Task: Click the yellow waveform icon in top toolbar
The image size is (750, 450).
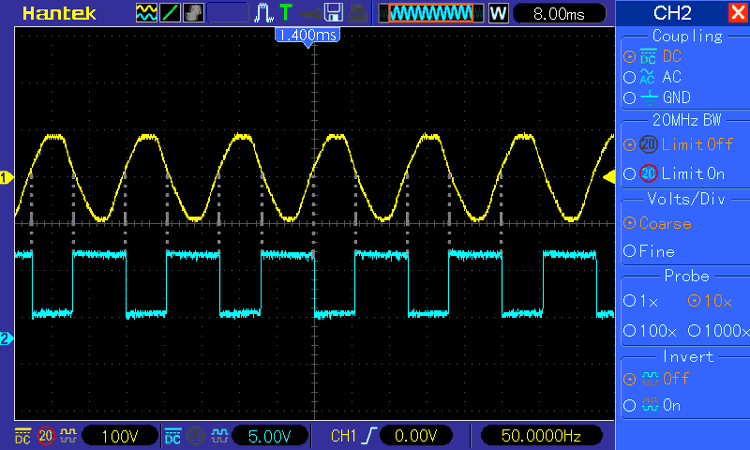Action: (x=146, y=13)
